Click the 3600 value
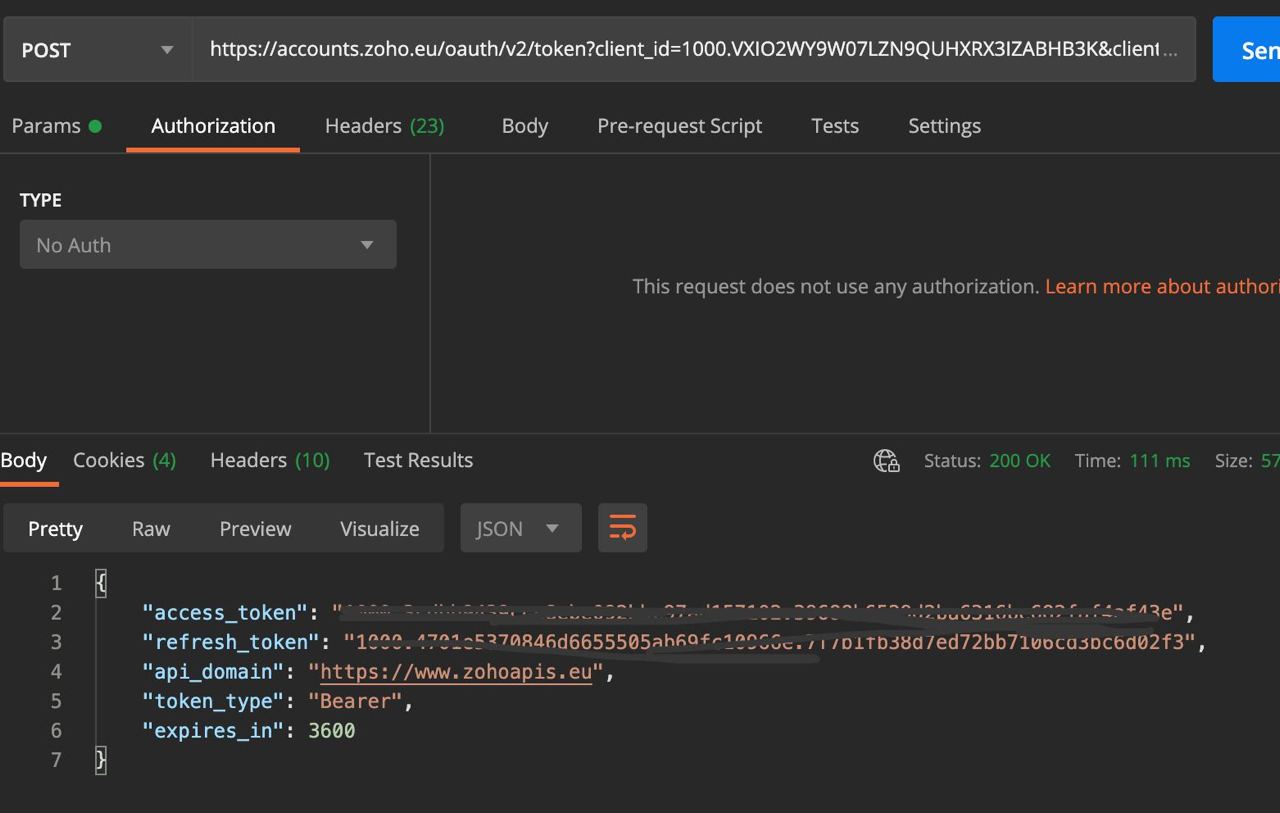This screenshot has height=813, width=1280. (x=331, y=731)
